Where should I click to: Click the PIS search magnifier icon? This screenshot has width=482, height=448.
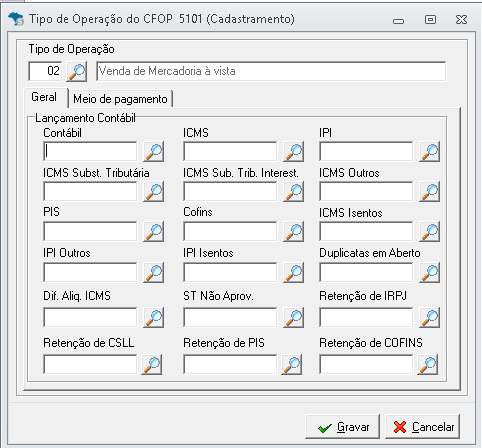[154, 232]
